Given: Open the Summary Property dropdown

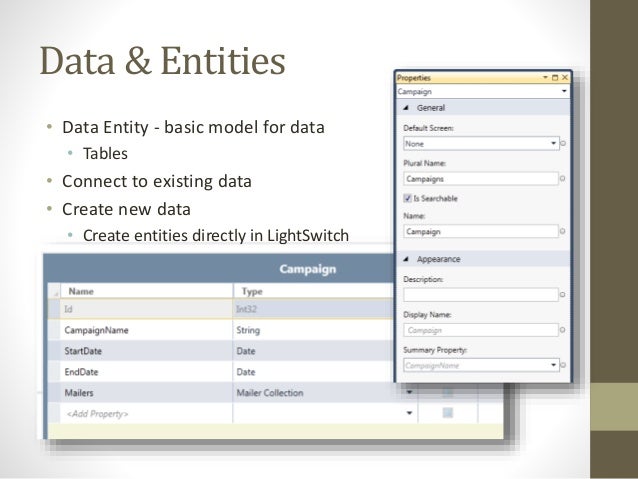Looking at the screenshot, I should coord(553,366).
